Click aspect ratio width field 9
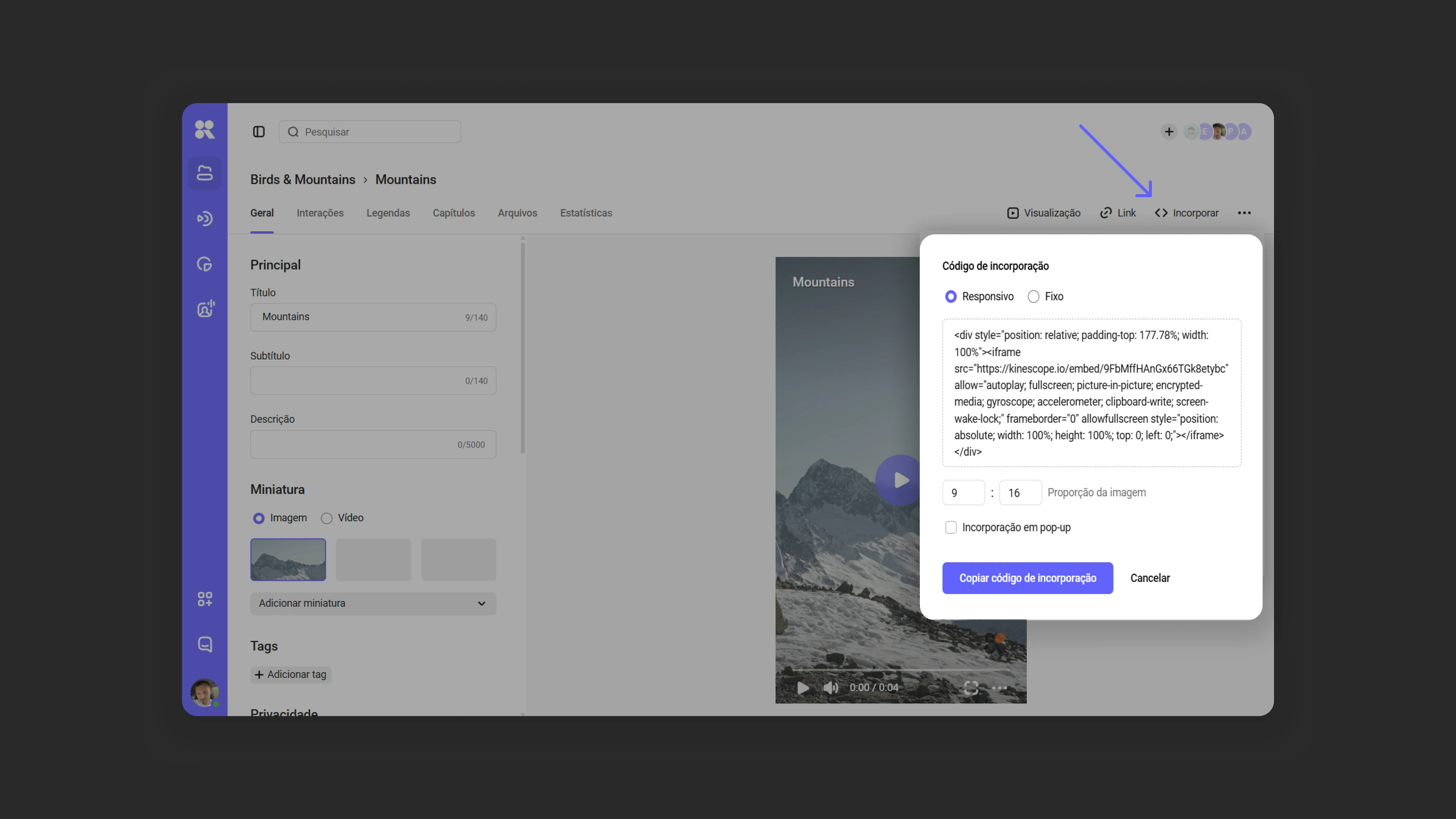Image resolution: width=1456 pixels, height=819 pixels. click(963, 493)
